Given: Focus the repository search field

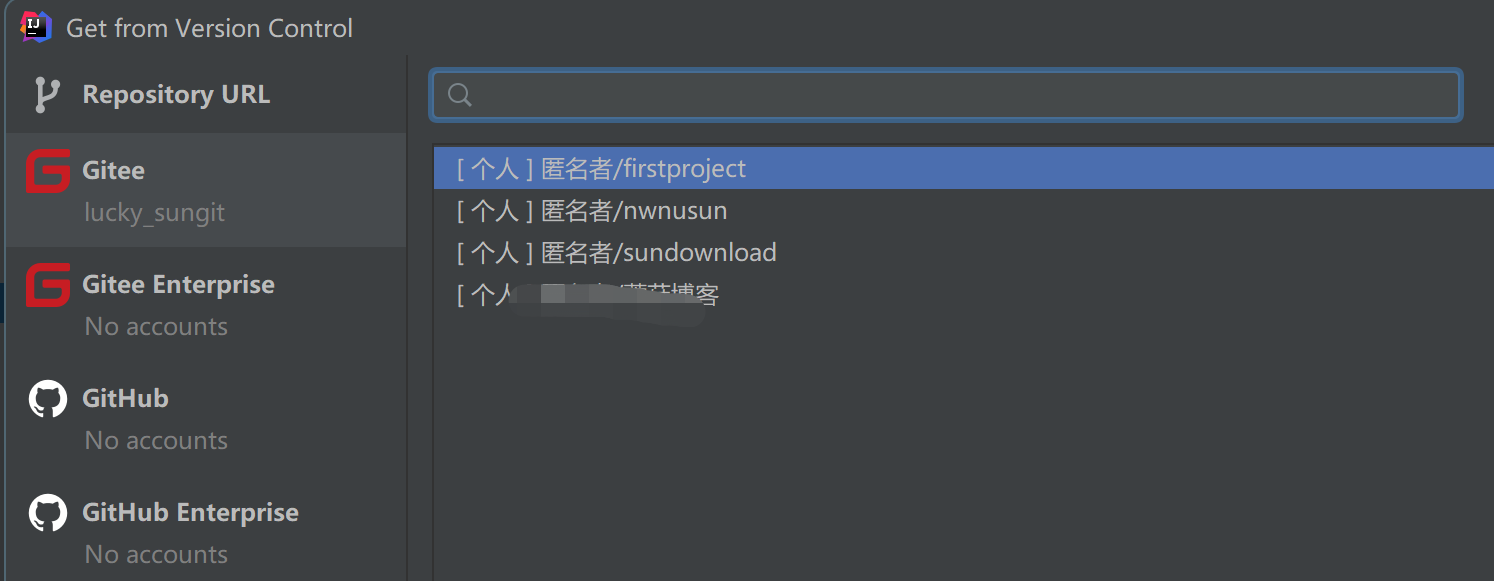Looking at the screenshot, I should [960, 95].
